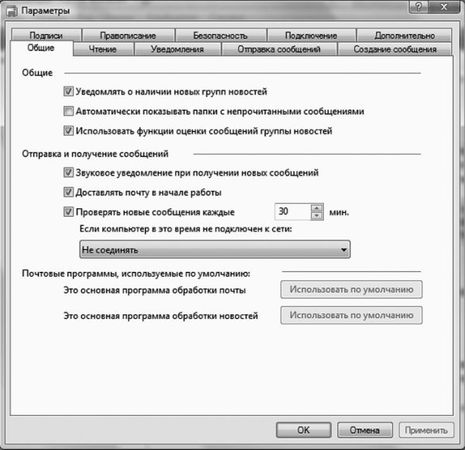Image resolution: width=465 pixels, height=450 pixels.
Task: Close the Параметры dialog window
Action: 444,6
